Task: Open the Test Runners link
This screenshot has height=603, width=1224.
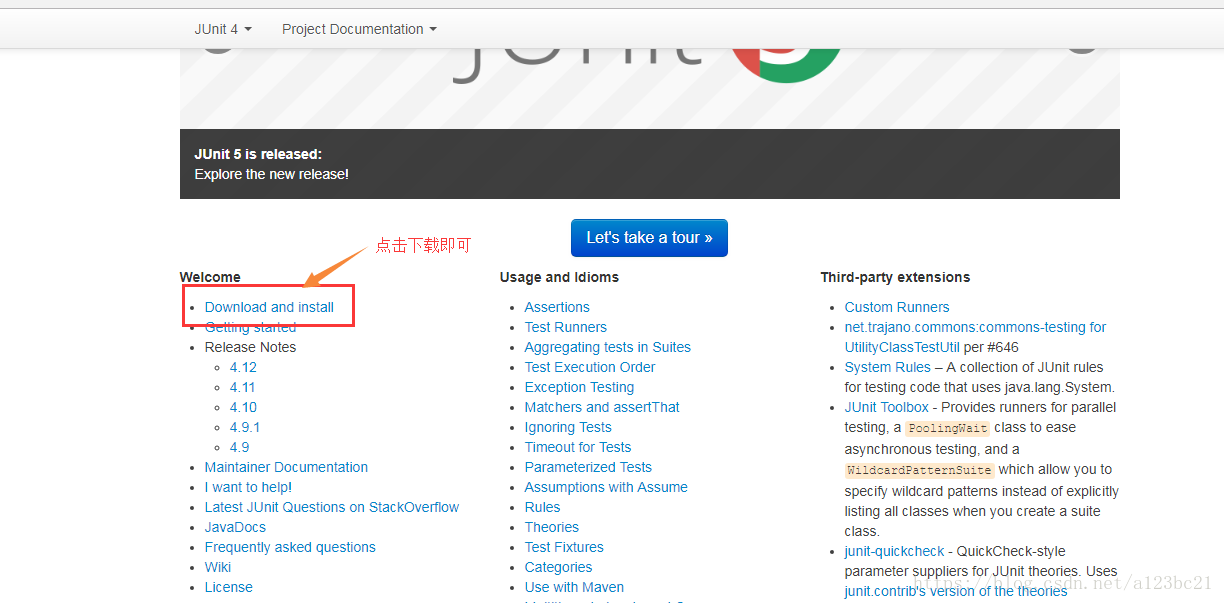Action: 566,327
